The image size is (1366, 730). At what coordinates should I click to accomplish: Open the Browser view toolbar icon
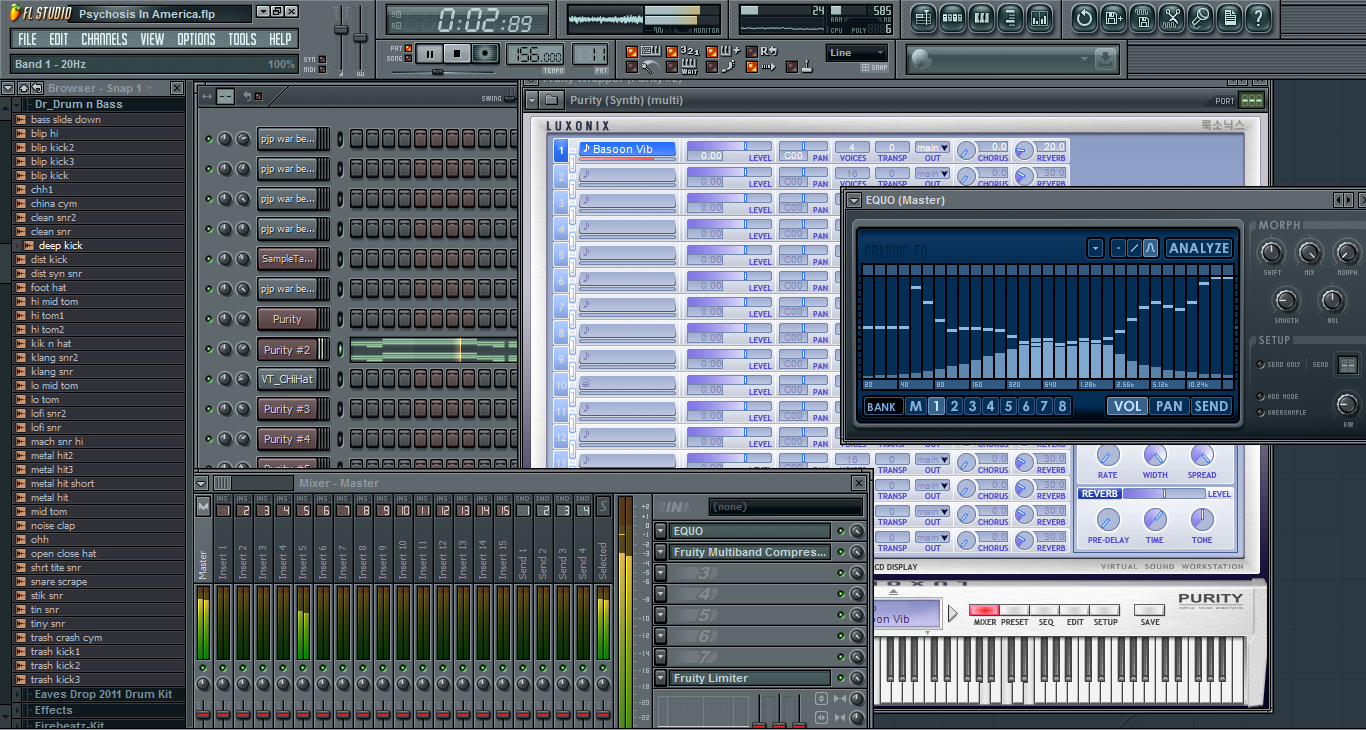pyautogui.click(x=1010, y=18)
